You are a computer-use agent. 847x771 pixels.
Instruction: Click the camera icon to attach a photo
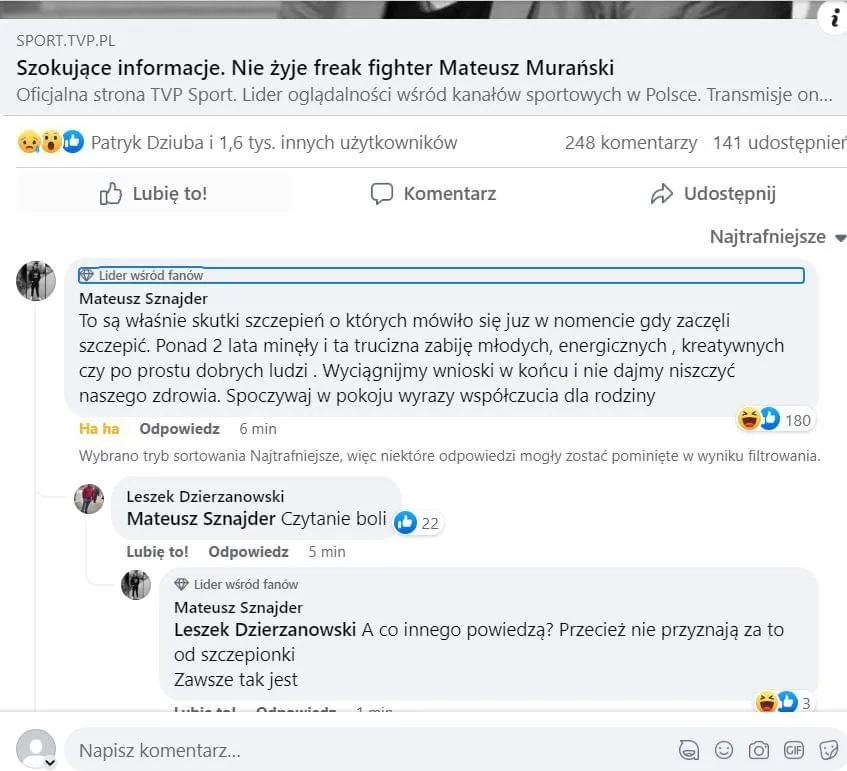tap(759, 750)
